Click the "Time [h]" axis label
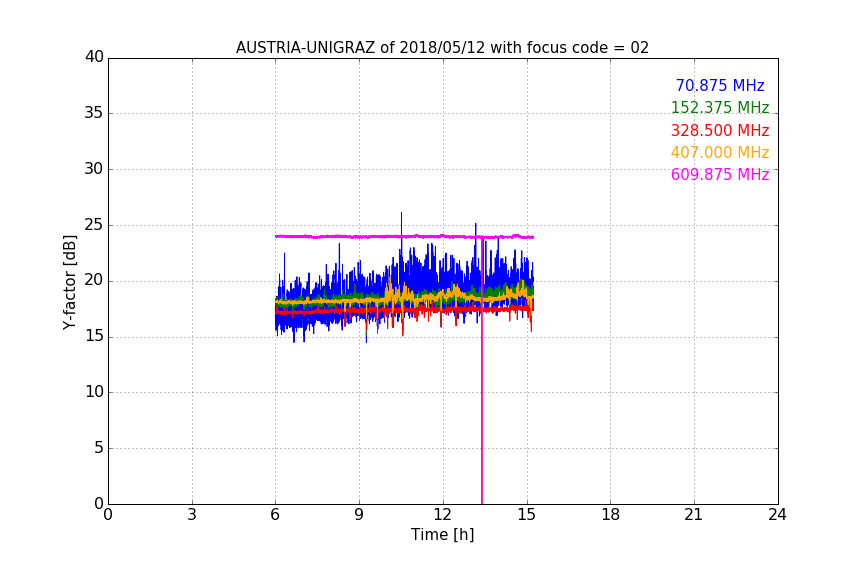 [x=442, y=534]
